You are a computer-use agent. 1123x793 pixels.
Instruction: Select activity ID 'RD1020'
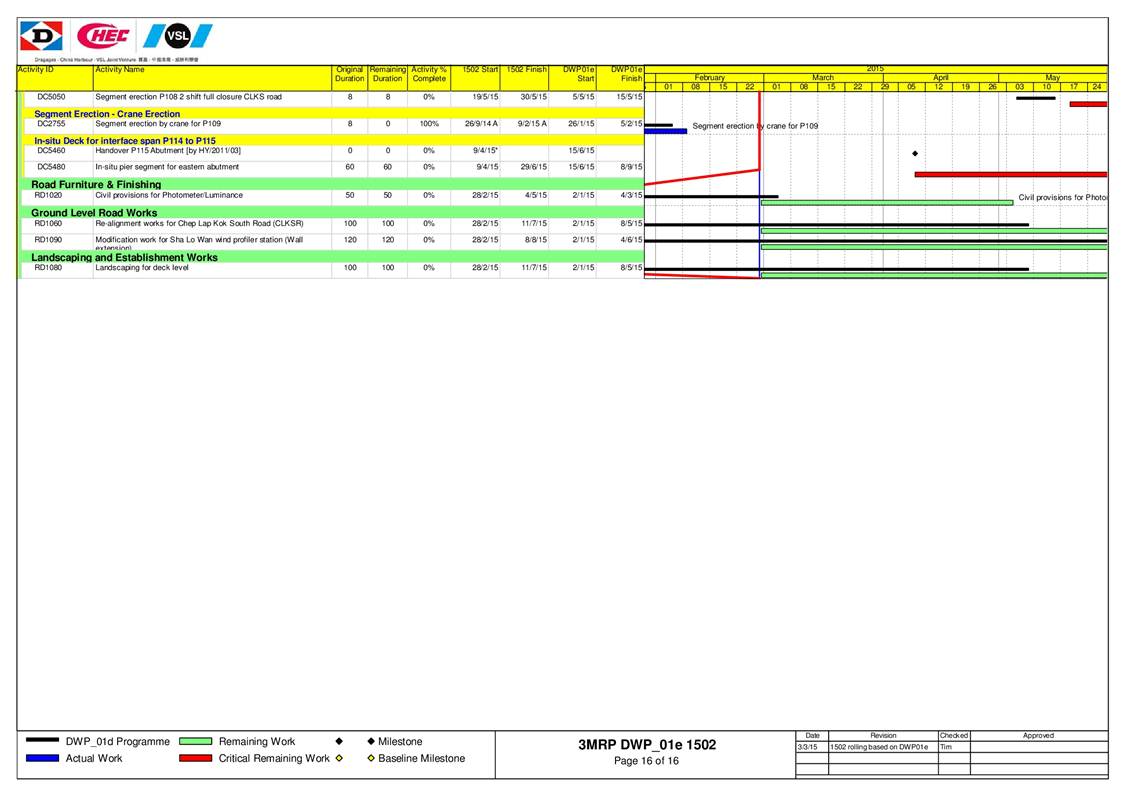pyautogui.click(x=48, y=195)
